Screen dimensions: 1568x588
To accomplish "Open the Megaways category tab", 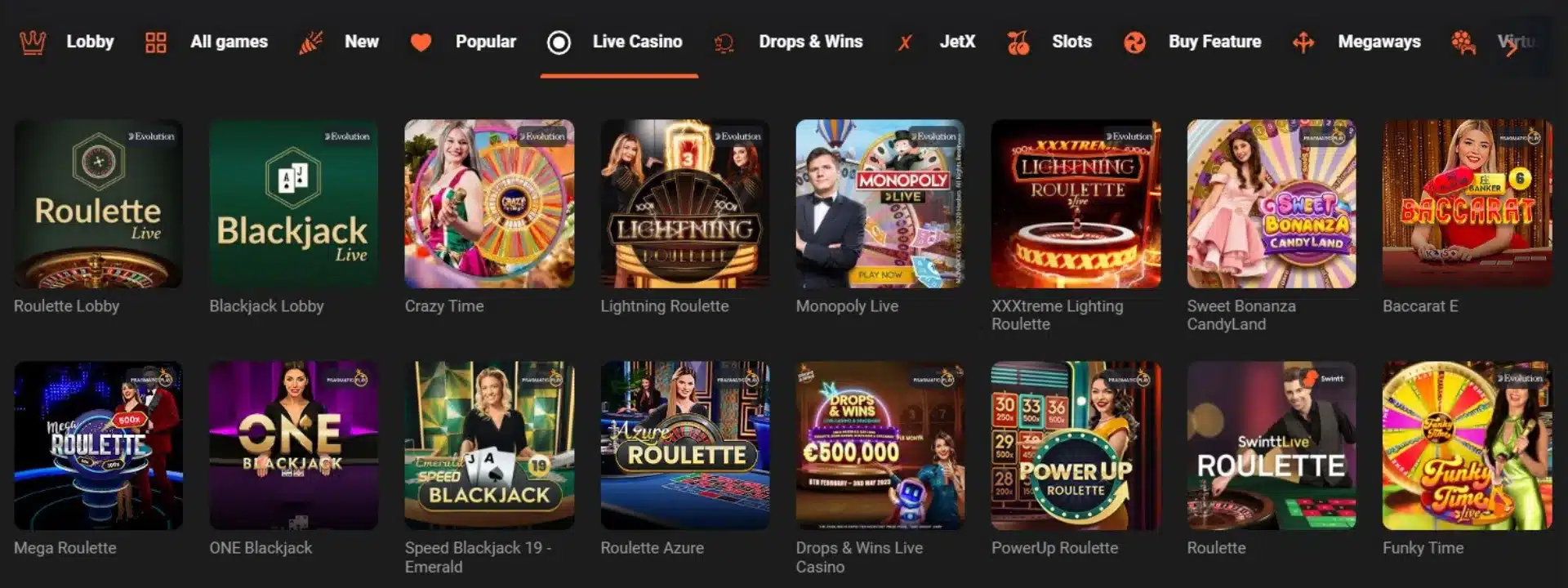I will tap(1379, 42).
